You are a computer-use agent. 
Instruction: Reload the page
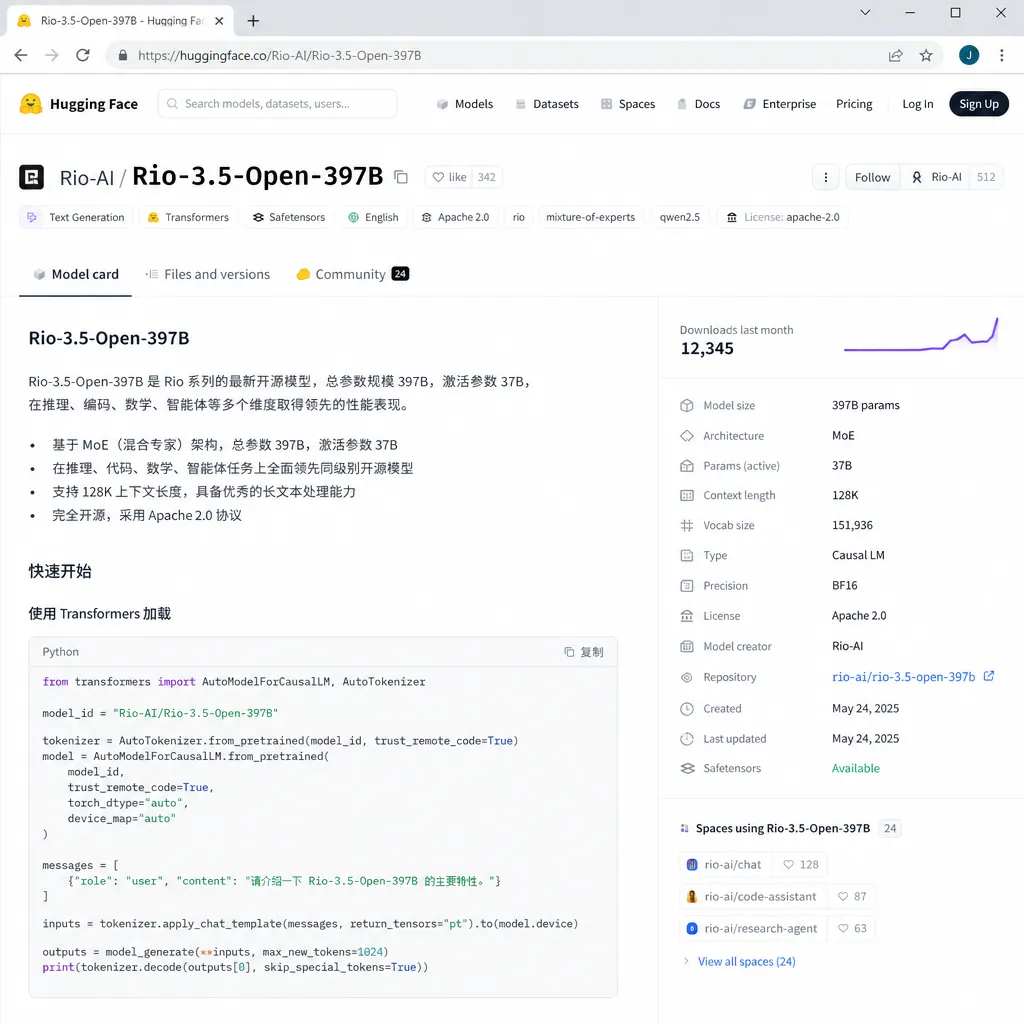tap(83, 56)
